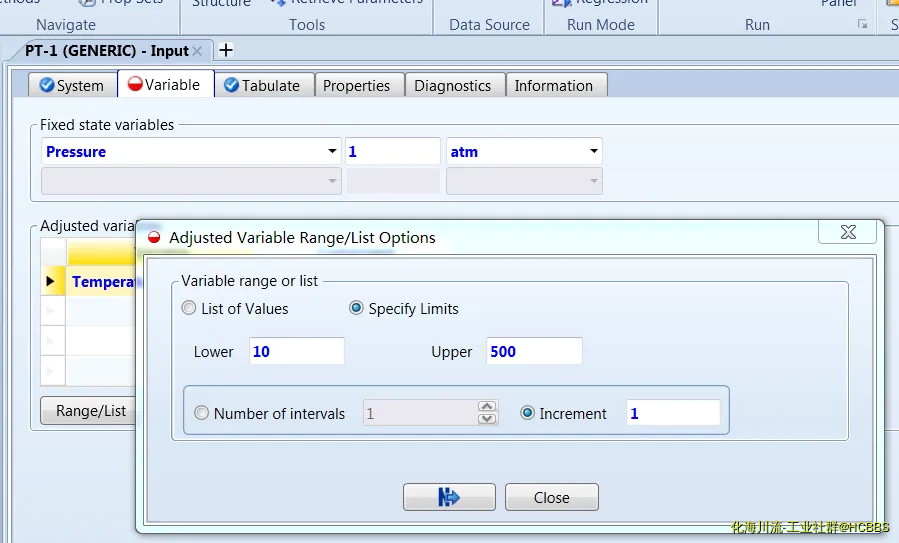Click the Range/List button
This screenshot has height=543, width=899.
pyautogui.click(x=90, y=411)
